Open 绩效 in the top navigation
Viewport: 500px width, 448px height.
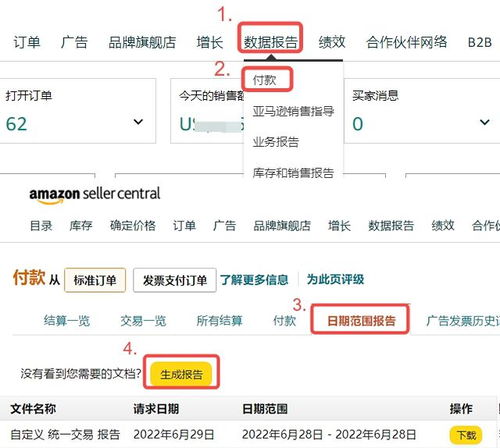tap(332, 42)
